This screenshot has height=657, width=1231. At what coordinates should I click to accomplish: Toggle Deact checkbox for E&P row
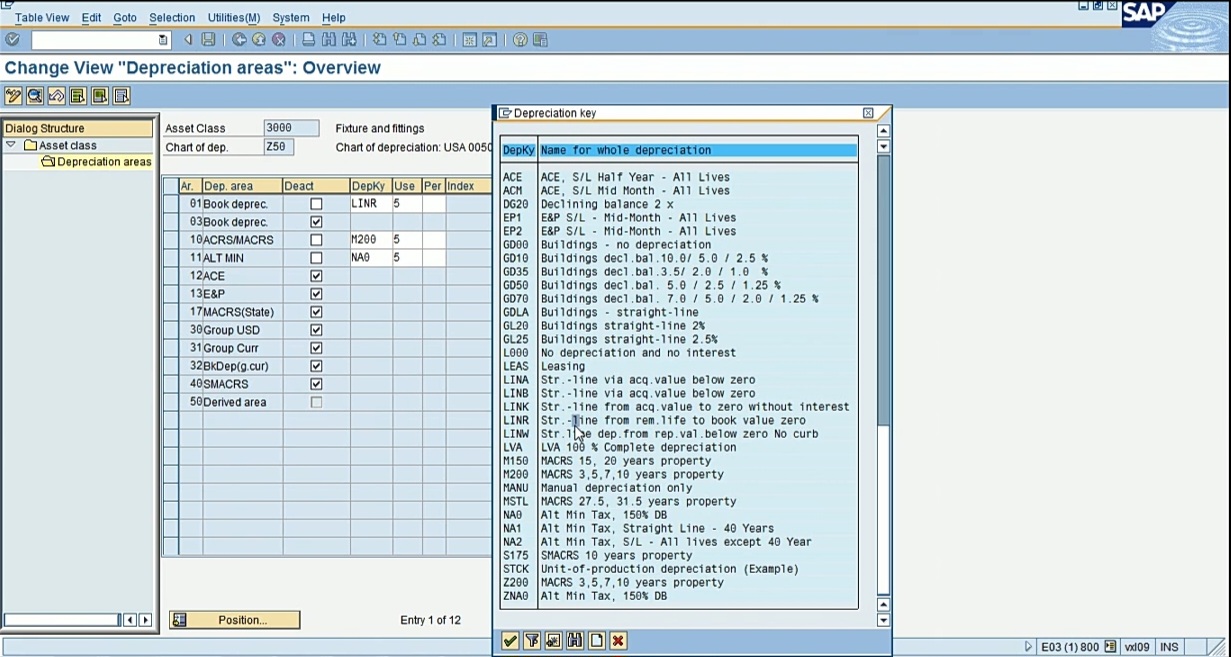[316, 294]
